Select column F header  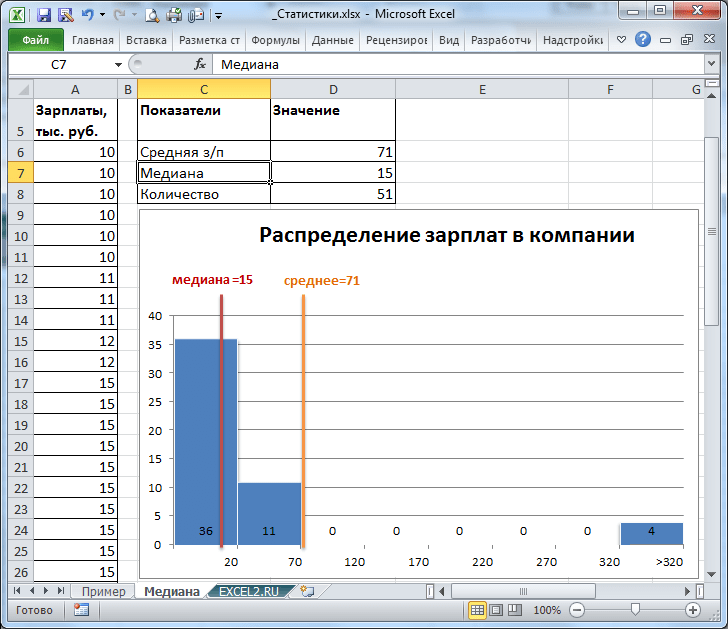click(x=610, y=90)
